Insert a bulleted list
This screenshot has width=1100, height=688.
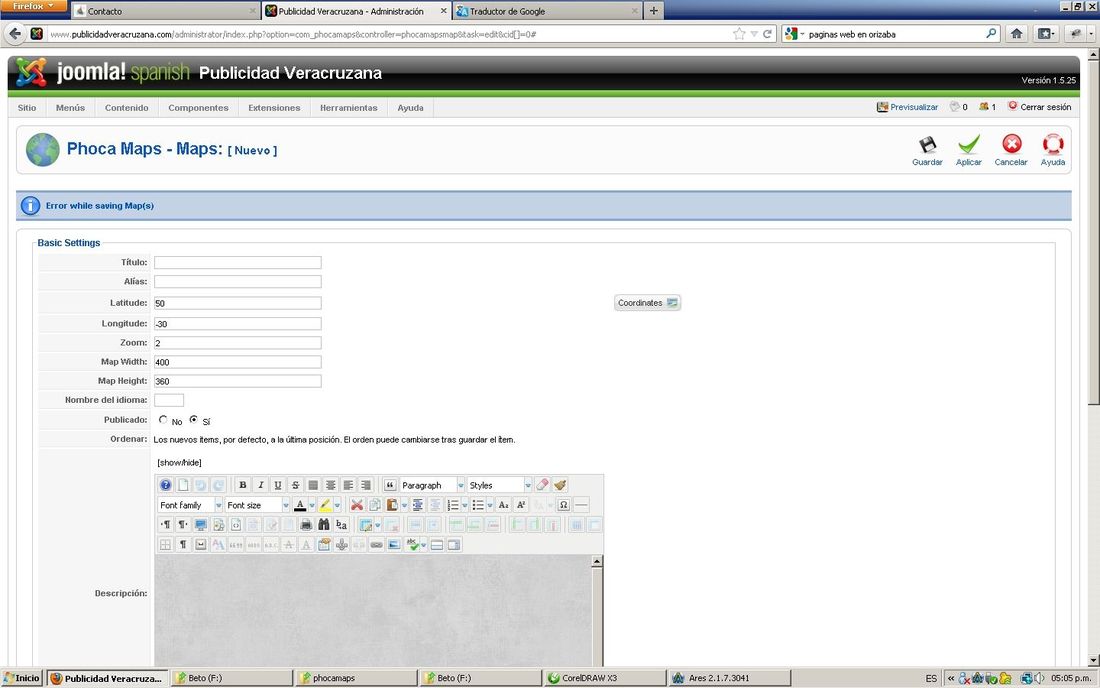[478, 505]
